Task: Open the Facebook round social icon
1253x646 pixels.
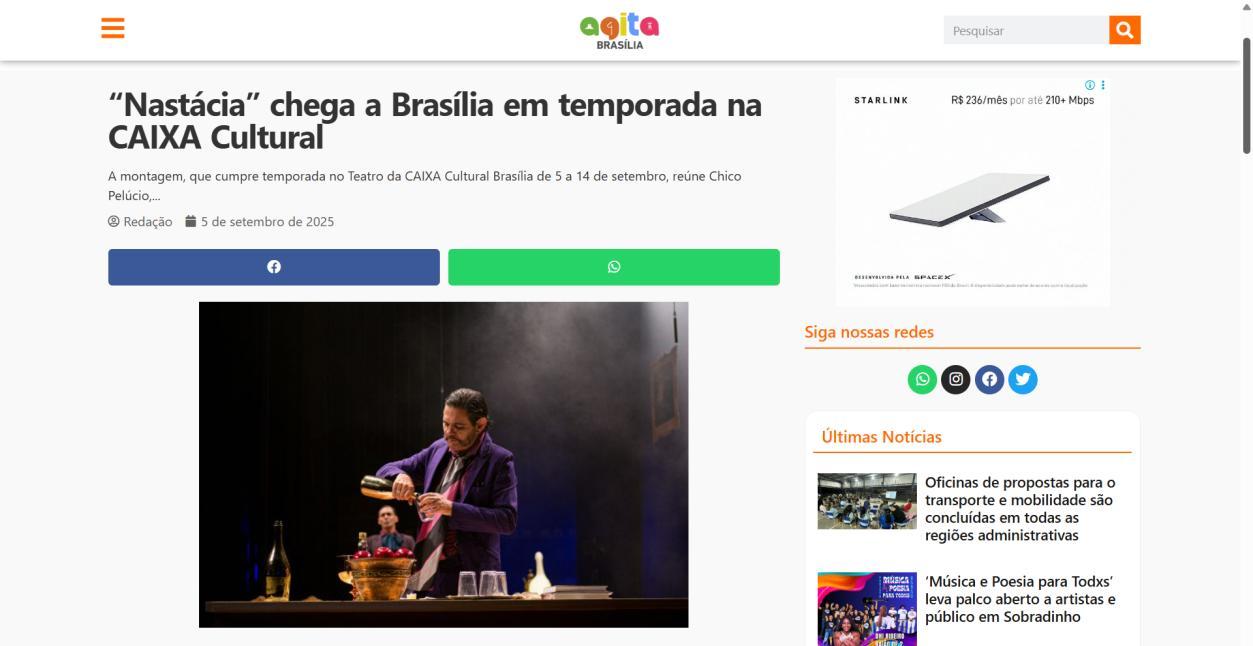Action: pyautogui.click(x=989, y=379)
